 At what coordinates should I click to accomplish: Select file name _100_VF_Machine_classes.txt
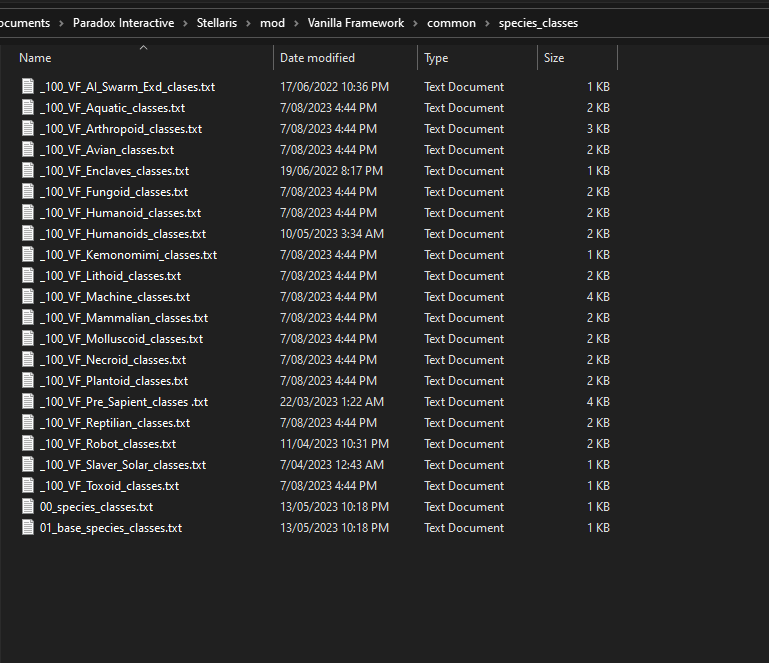coord(115,297)
